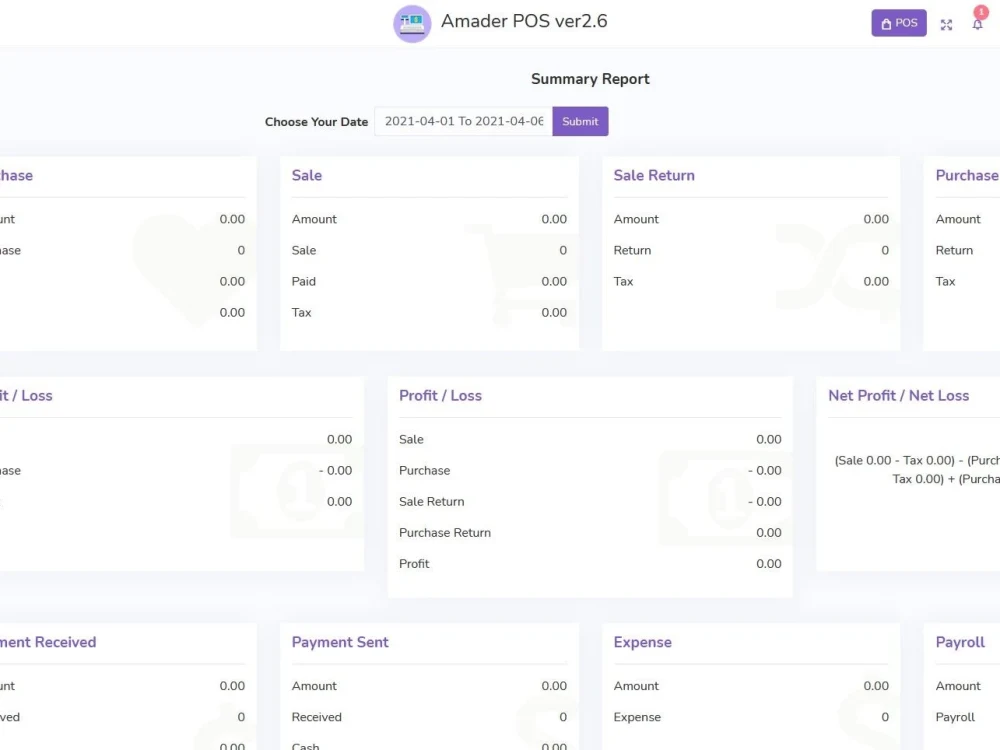
Task: Click the Profit / Loss center card heading
Action: pos(440,395)
